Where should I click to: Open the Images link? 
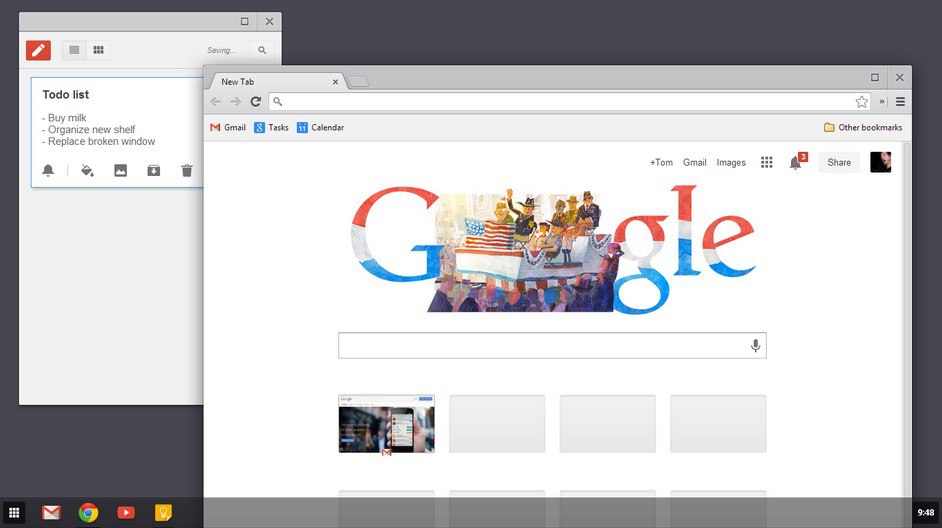(731, 162)
